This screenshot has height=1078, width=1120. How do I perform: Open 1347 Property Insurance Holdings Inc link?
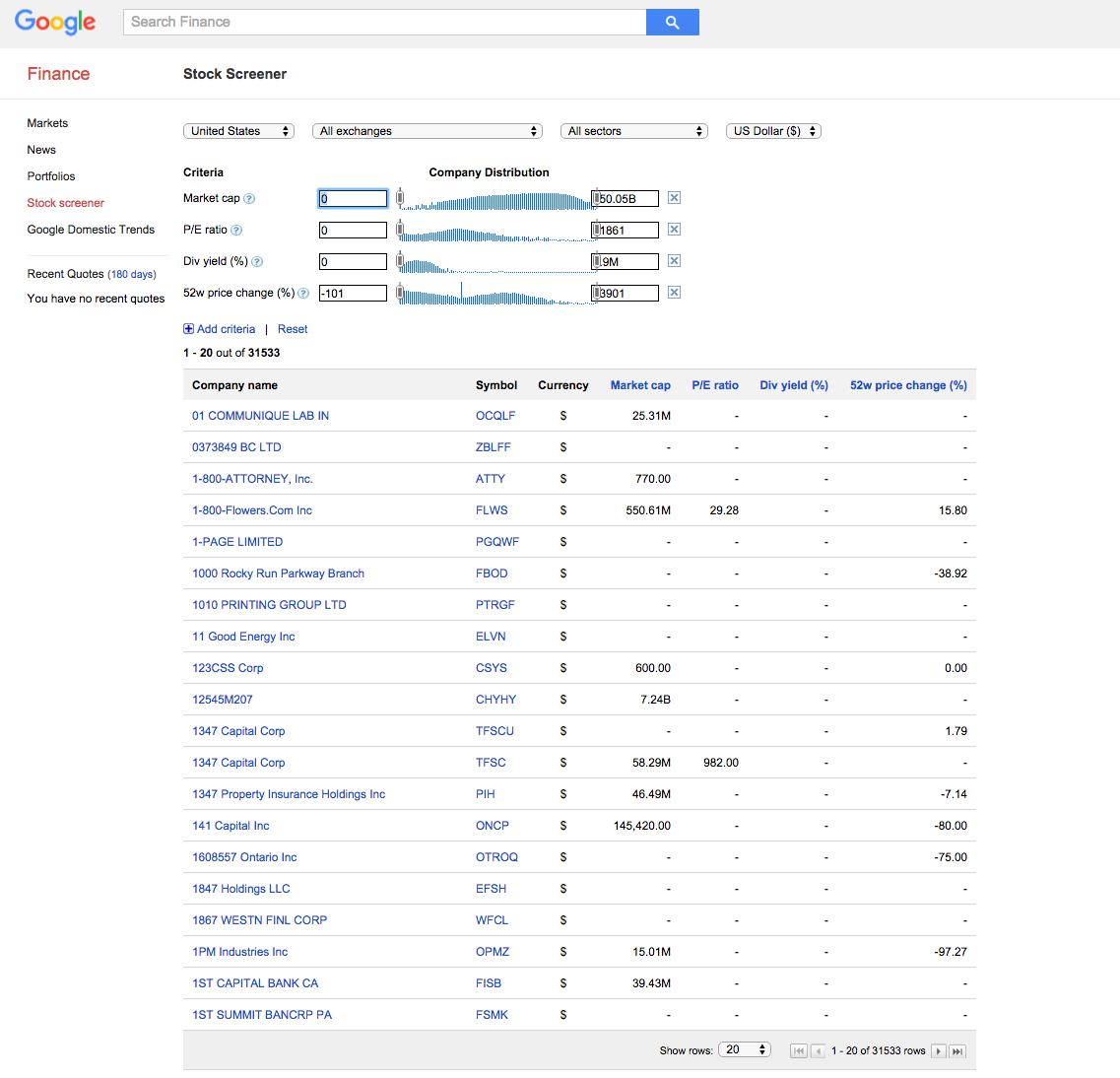(x=289, y=794)
